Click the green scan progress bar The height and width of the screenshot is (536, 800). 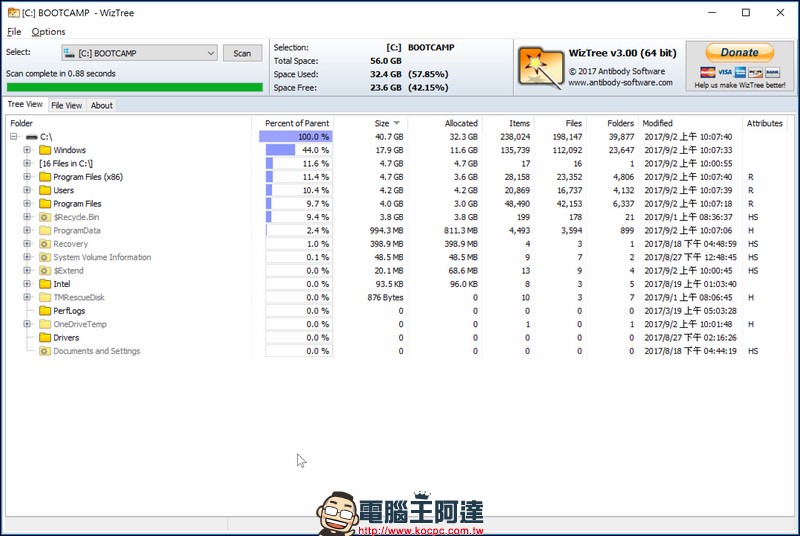[x=135, y=87]
